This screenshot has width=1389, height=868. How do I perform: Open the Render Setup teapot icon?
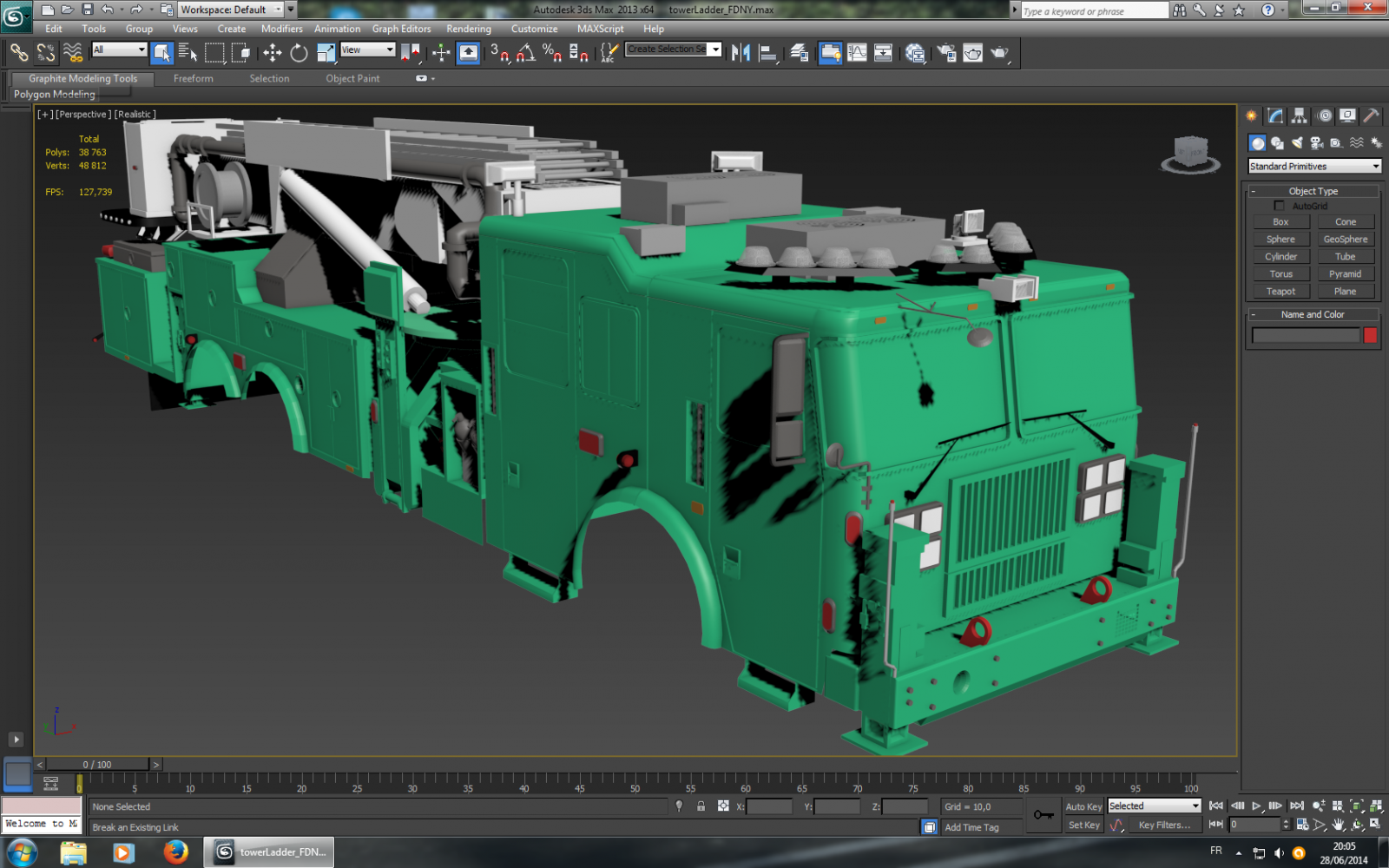[946, 54]
